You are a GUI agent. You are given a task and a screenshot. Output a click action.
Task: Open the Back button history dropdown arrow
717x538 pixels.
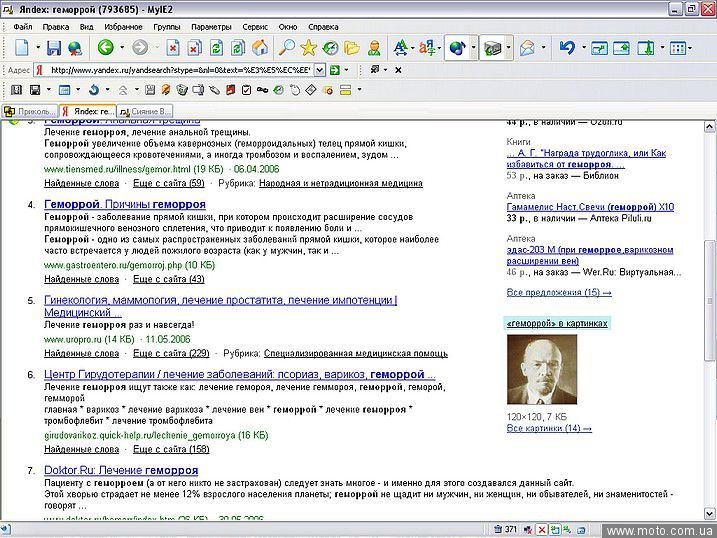pyautogui.click(x=122, y=47)
